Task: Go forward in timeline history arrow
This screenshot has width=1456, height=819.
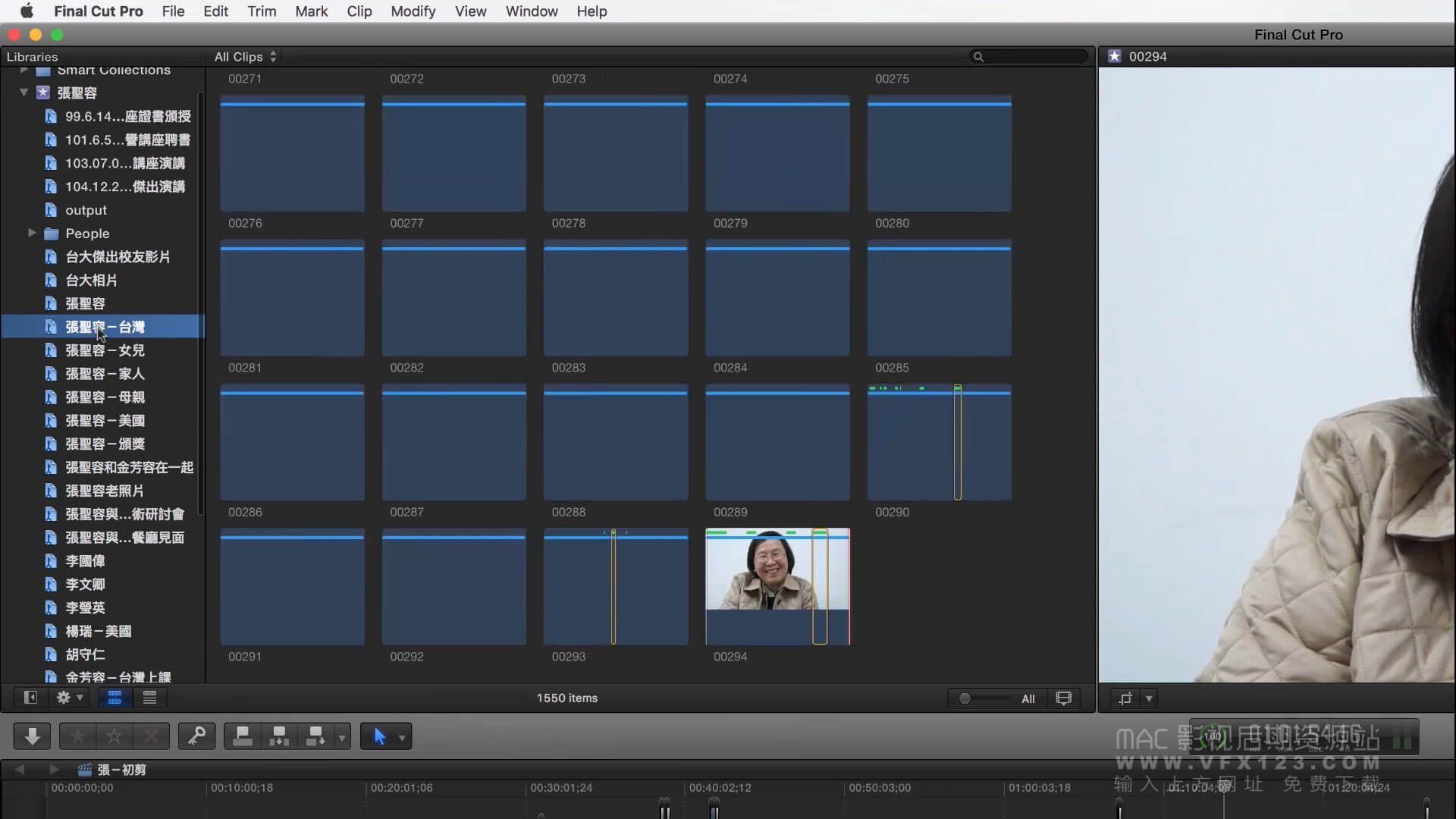Action: tap(54, 769)
